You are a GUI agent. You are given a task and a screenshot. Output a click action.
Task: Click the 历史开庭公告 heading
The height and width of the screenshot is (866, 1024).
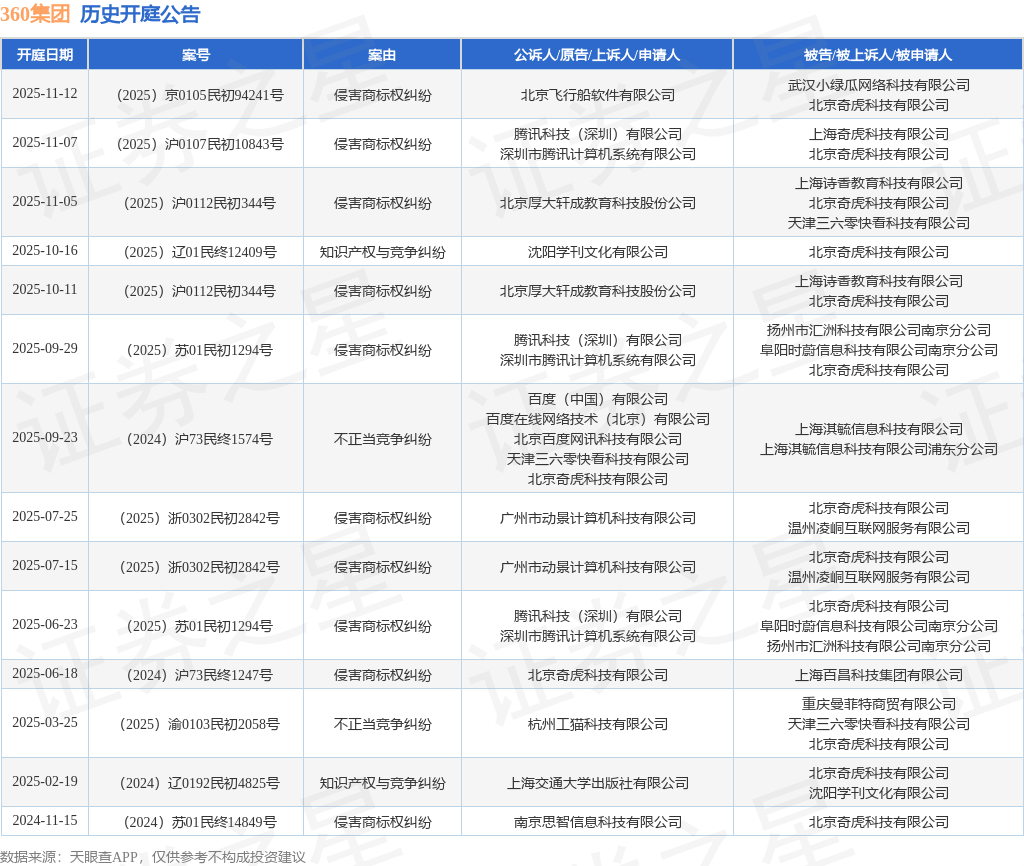pos(140,14)
